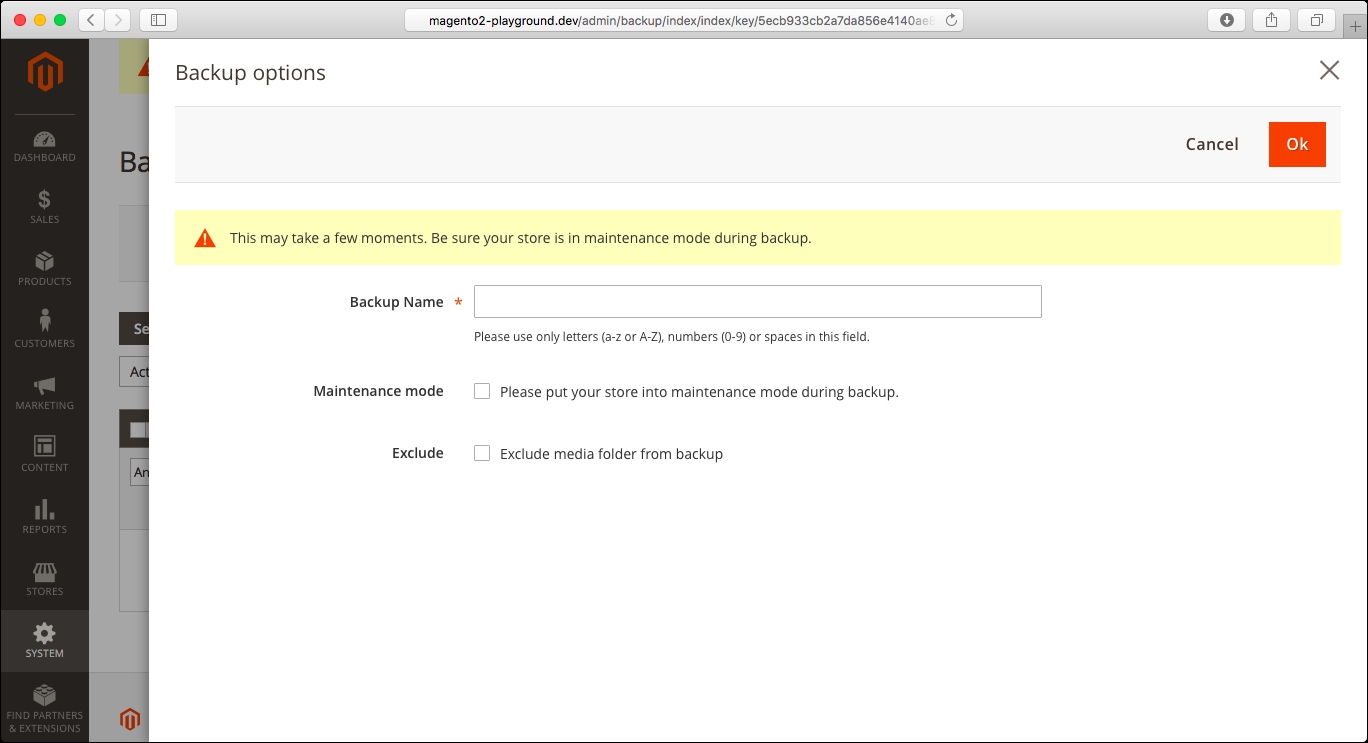
Task: Click Safari forward navigation arrow
Action: (118, 20)
